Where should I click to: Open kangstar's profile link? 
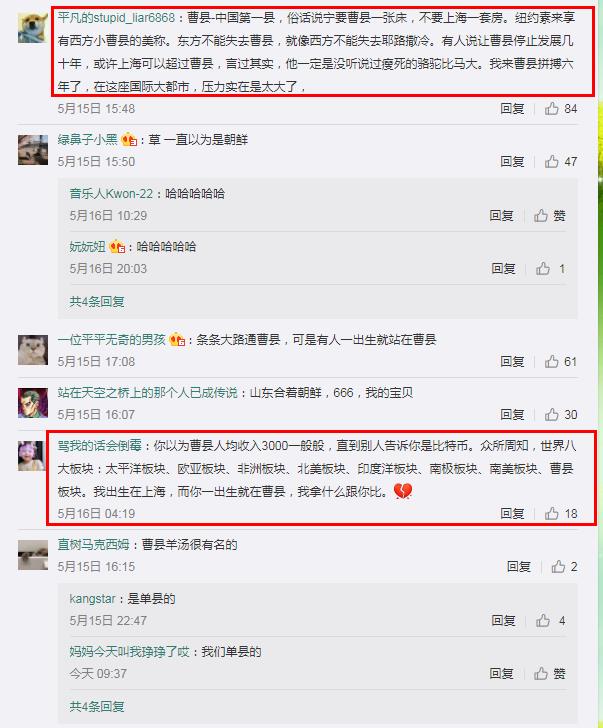click(92, 598)
